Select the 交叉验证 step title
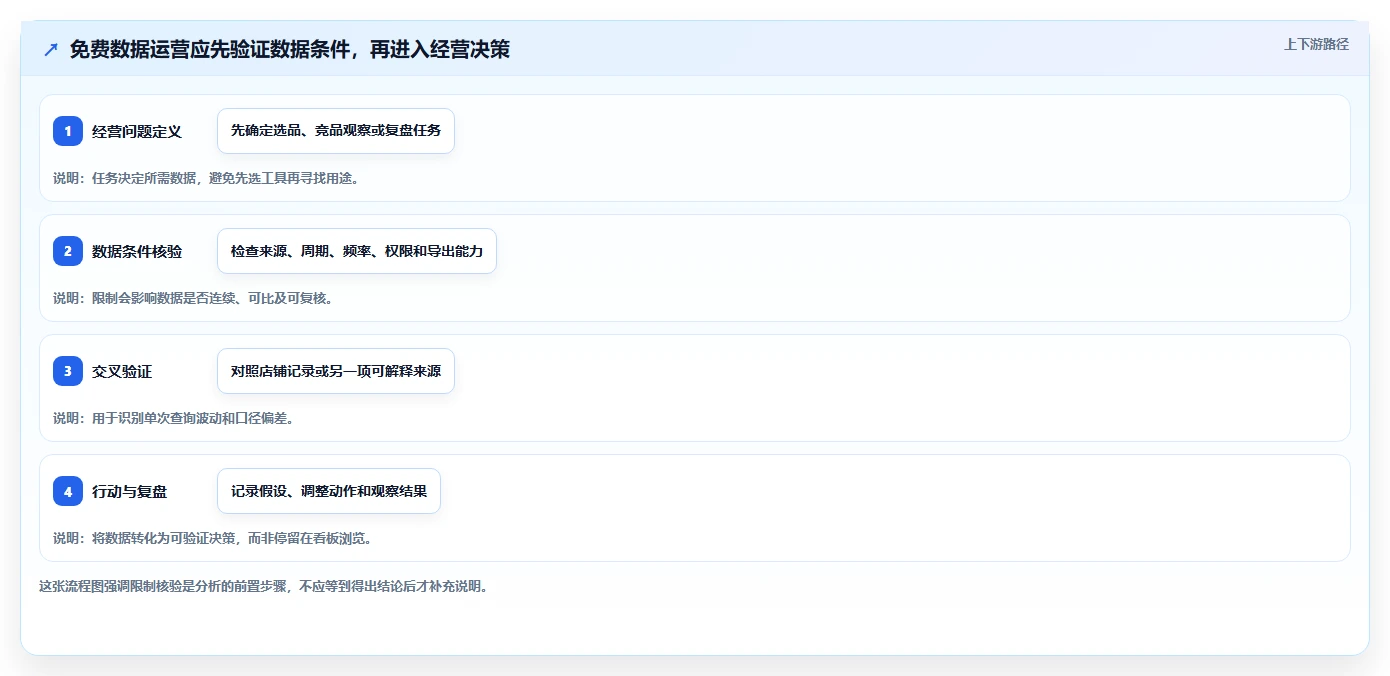1390x676 pixels. coord(122,371)
